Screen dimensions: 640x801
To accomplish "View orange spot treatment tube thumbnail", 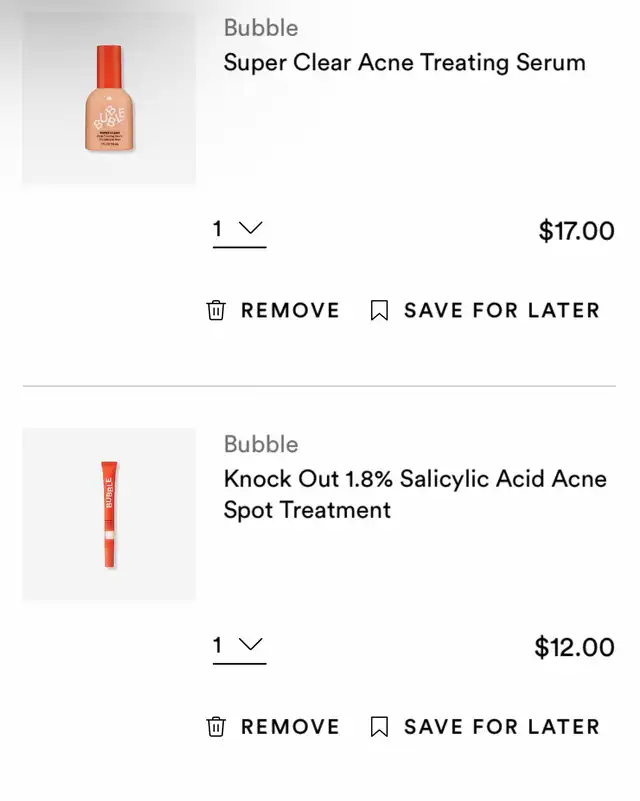I will [109, 514].
